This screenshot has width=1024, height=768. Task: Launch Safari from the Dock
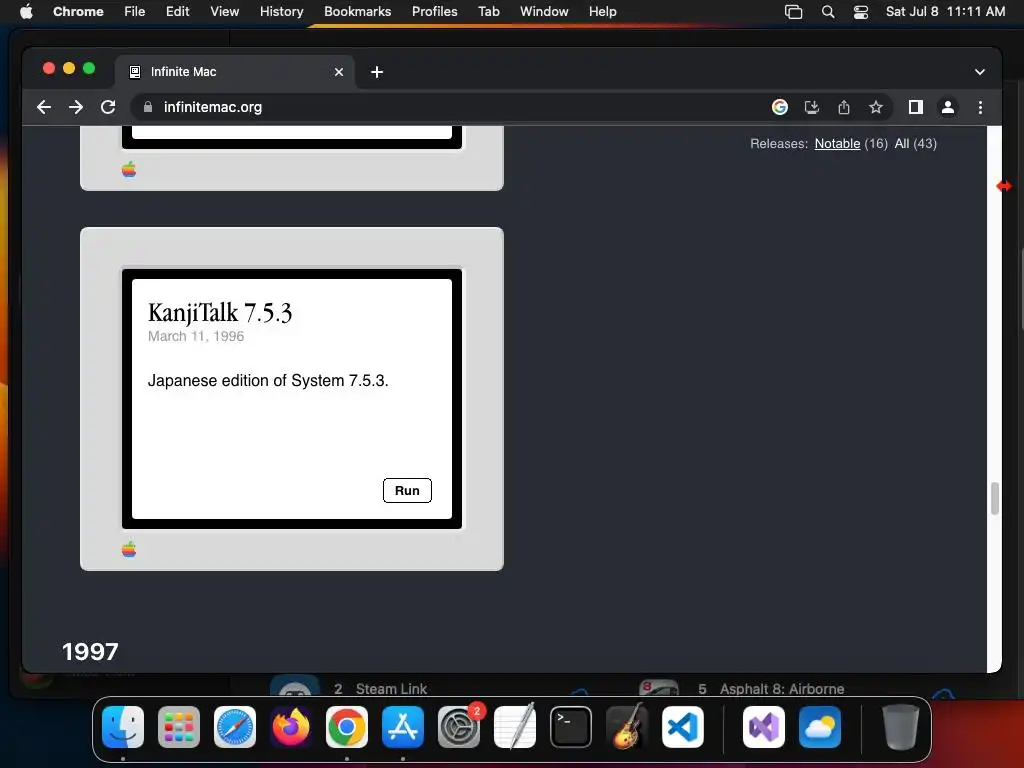pos(234,727)
